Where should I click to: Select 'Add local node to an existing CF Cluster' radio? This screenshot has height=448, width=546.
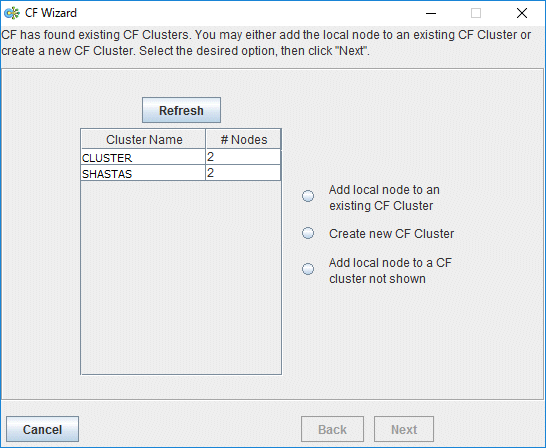click(x=308, y=196)
